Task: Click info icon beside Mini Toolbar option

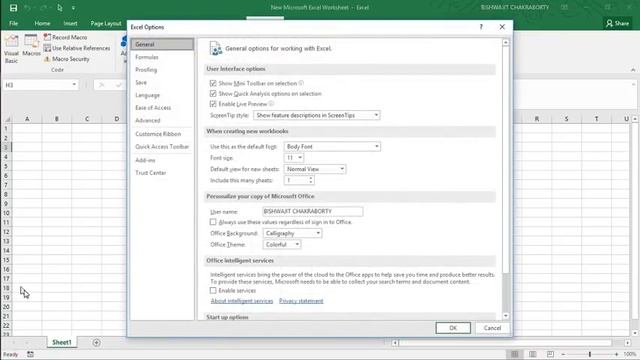Action: (x=301, y=83)
